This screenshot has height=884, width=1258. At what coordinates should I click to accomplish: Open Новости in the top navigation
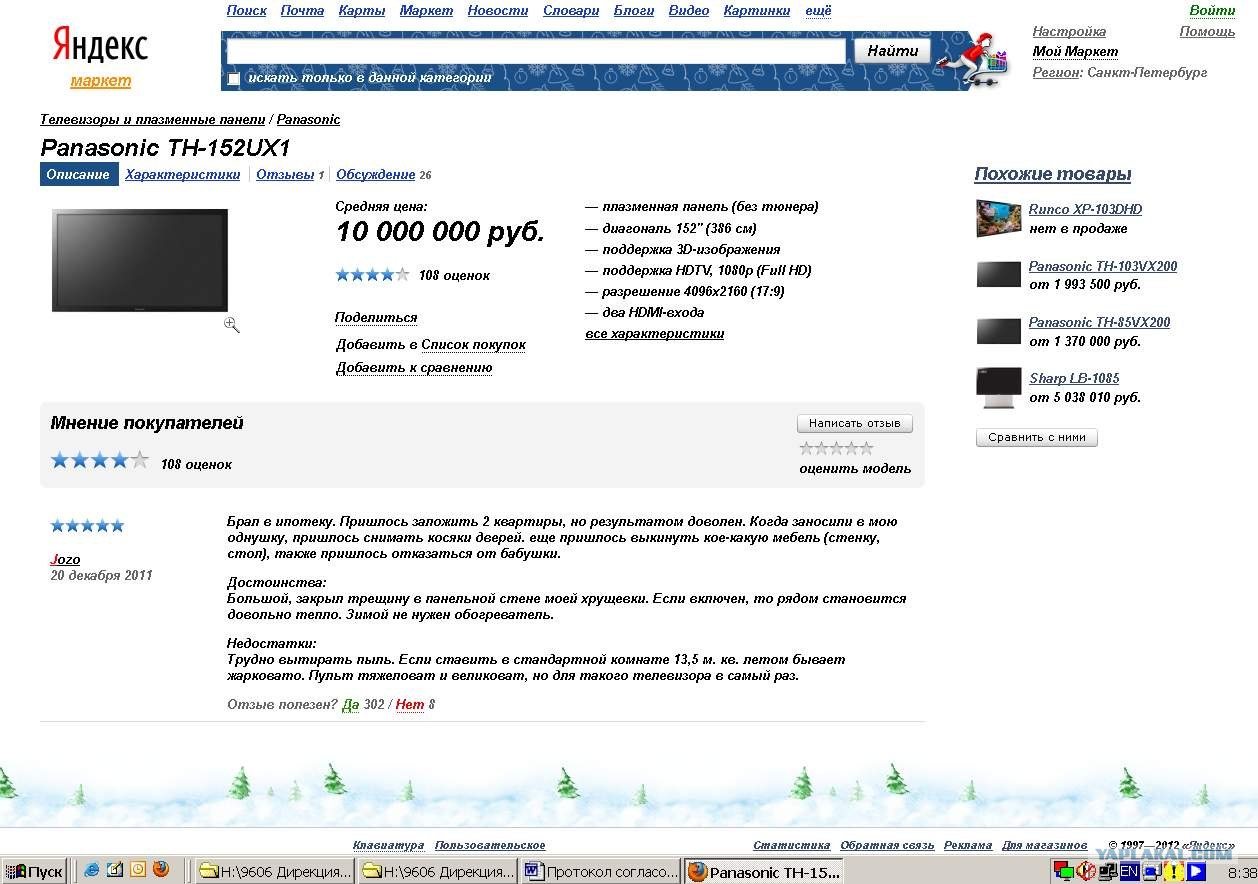coord(498,10)
